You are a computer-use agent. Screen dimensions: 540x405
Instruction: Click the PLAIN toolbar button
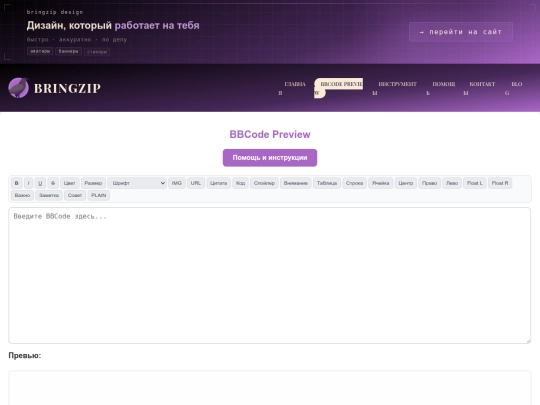click(98, 195)
